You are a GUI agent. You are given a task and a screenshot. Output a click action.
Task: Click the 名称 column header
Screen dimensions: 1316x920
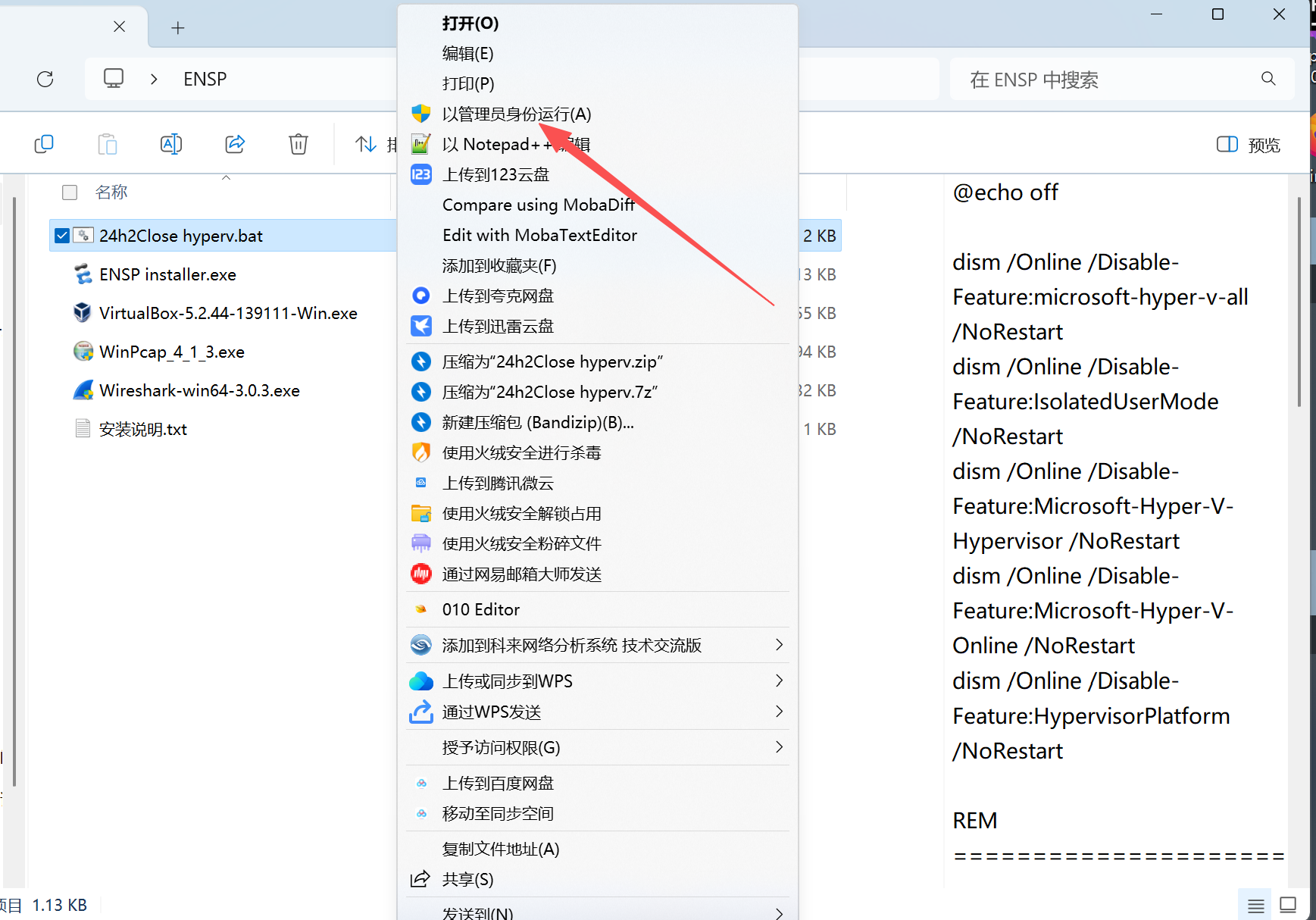(x=111, y=192)
